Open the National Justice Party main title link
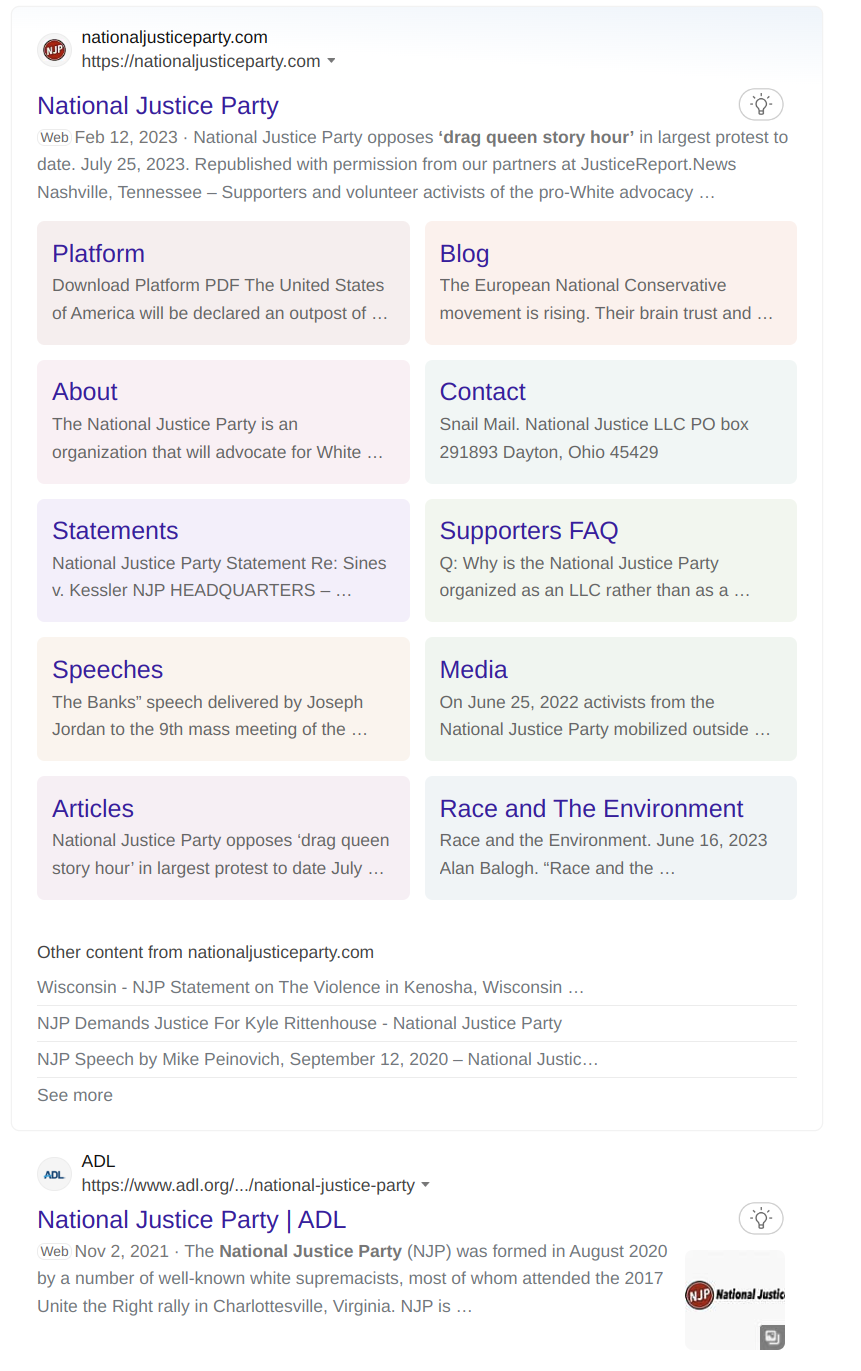The height and width of the screenshot is (1371, 861). [158, 106]
